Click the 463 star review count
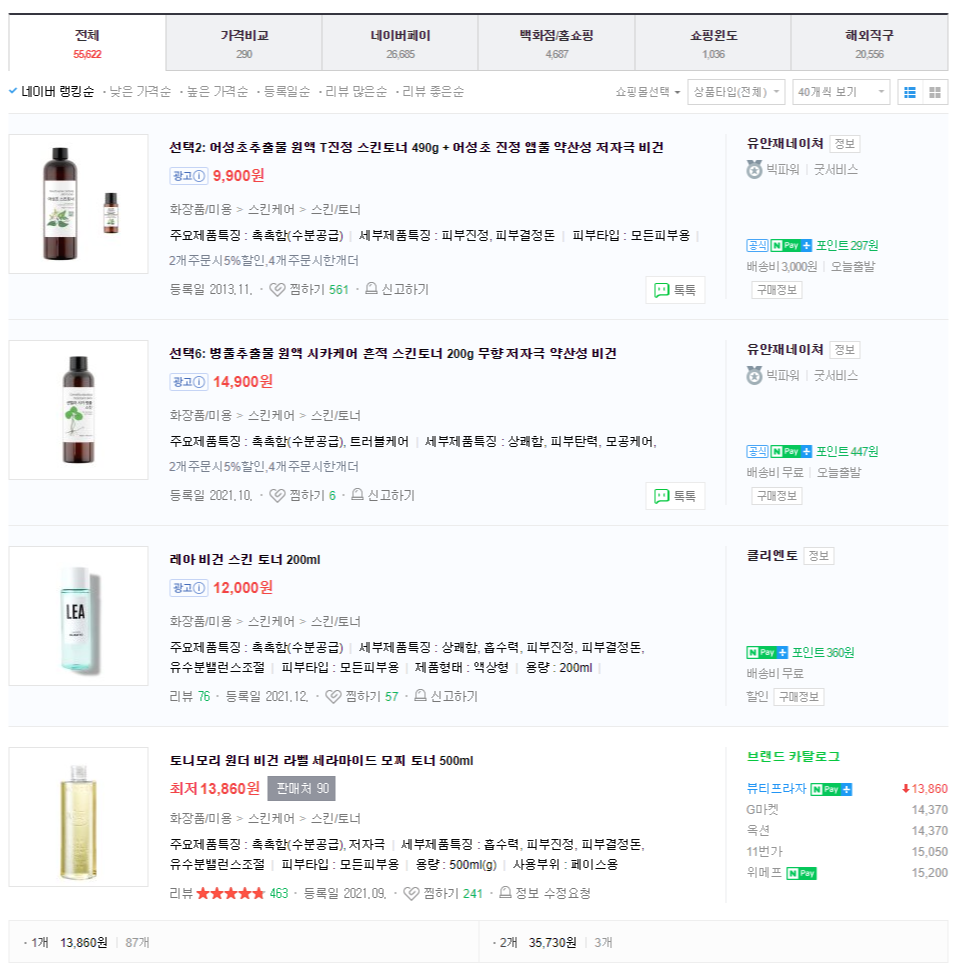The height and width of the screenshot is (972, 954). point(279,893)
